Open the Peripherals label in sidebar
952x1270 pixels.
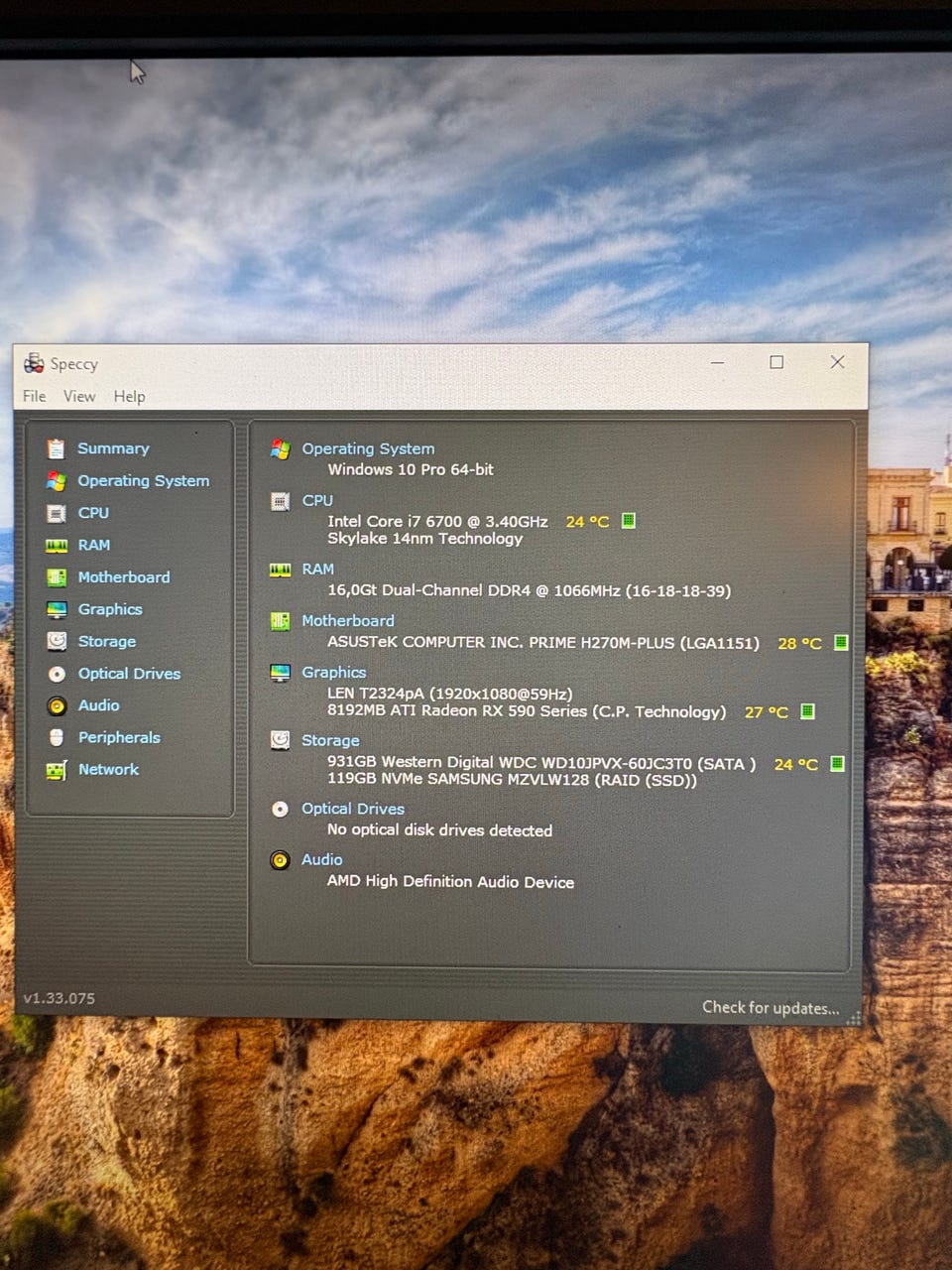coord(119,737)
